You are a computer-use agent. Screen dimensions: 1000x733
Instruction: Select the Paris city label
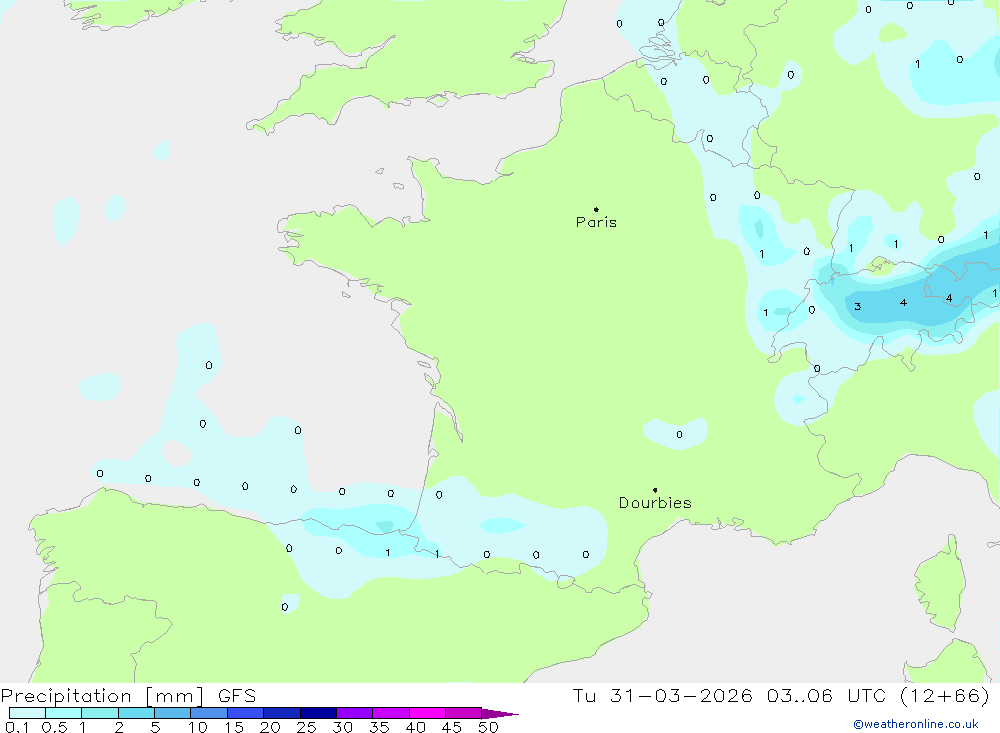596,222
